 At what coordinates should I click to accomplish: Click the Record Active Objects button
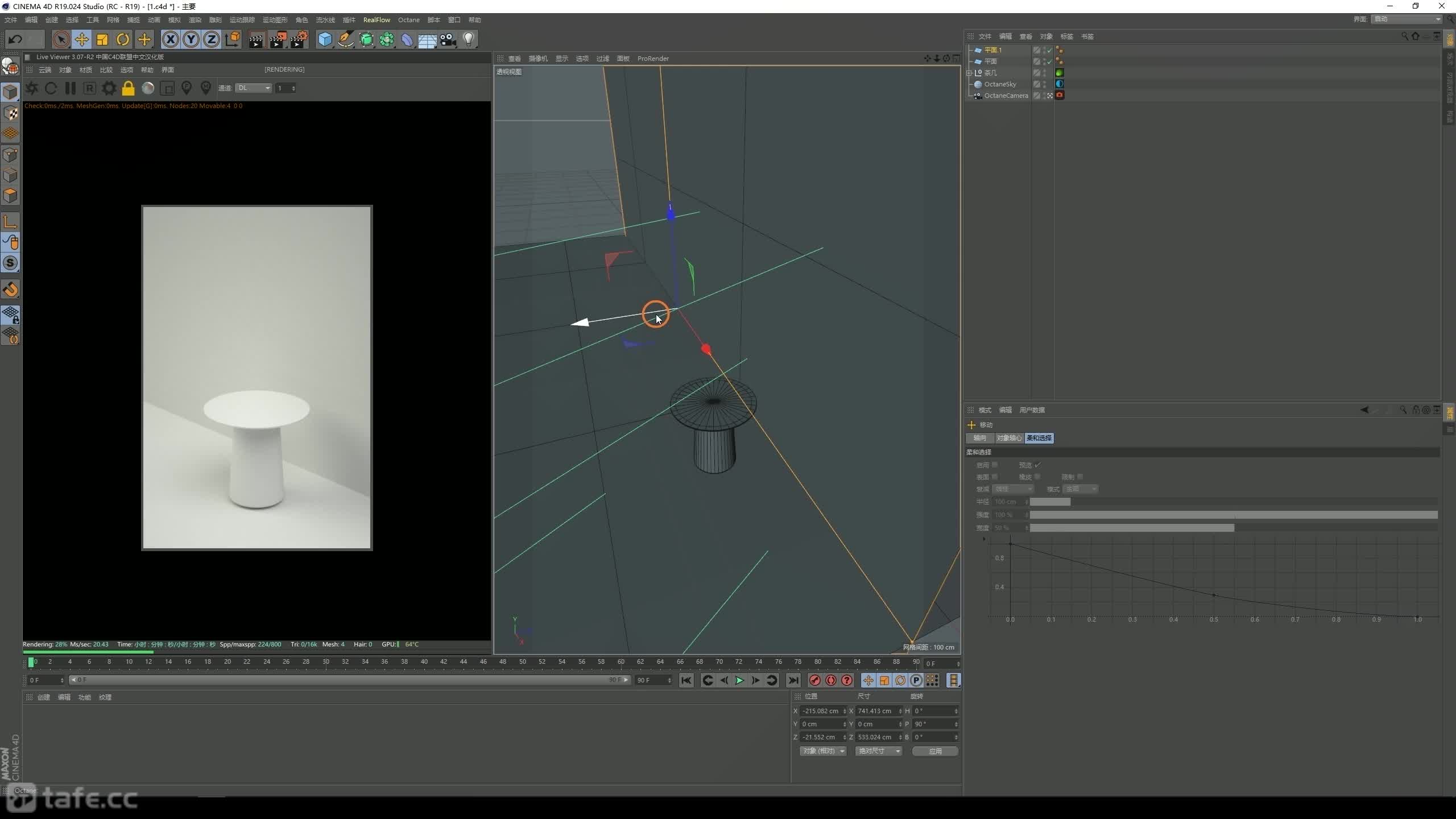(814, 680)
